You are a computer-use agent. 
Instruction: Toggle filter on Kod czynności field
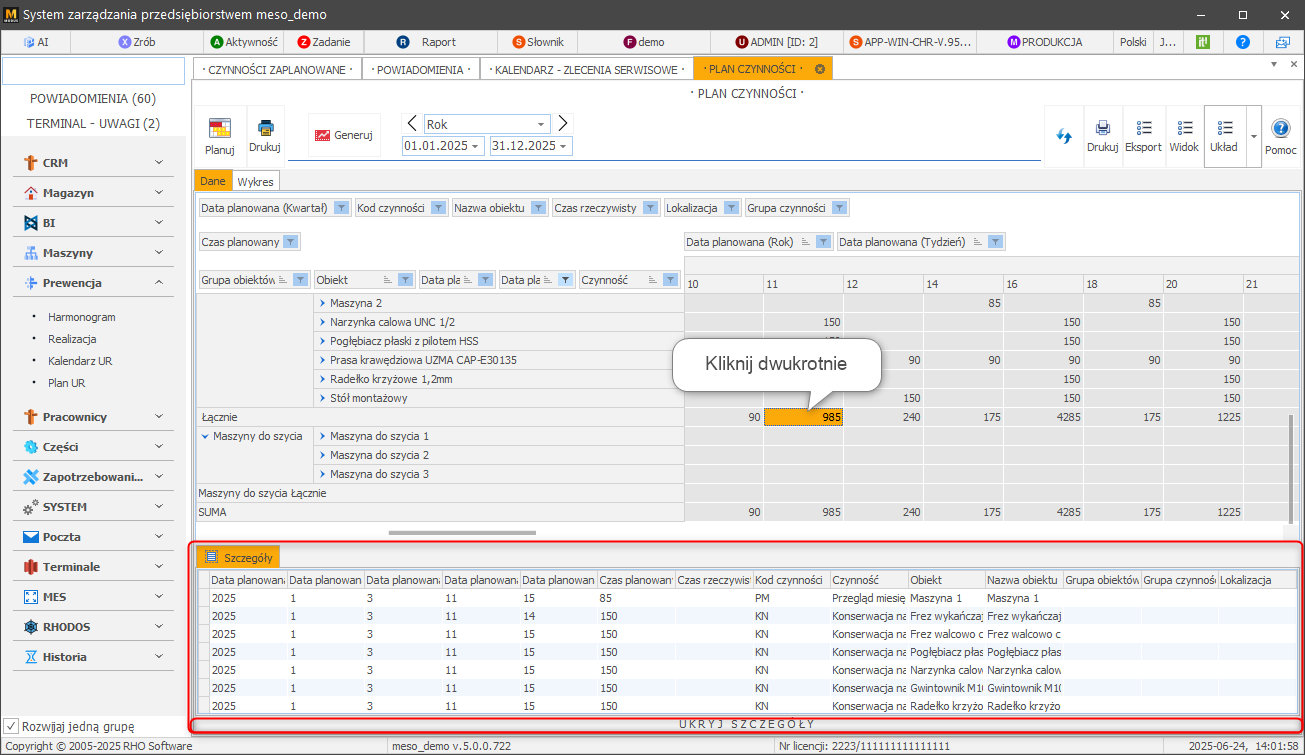438,208
